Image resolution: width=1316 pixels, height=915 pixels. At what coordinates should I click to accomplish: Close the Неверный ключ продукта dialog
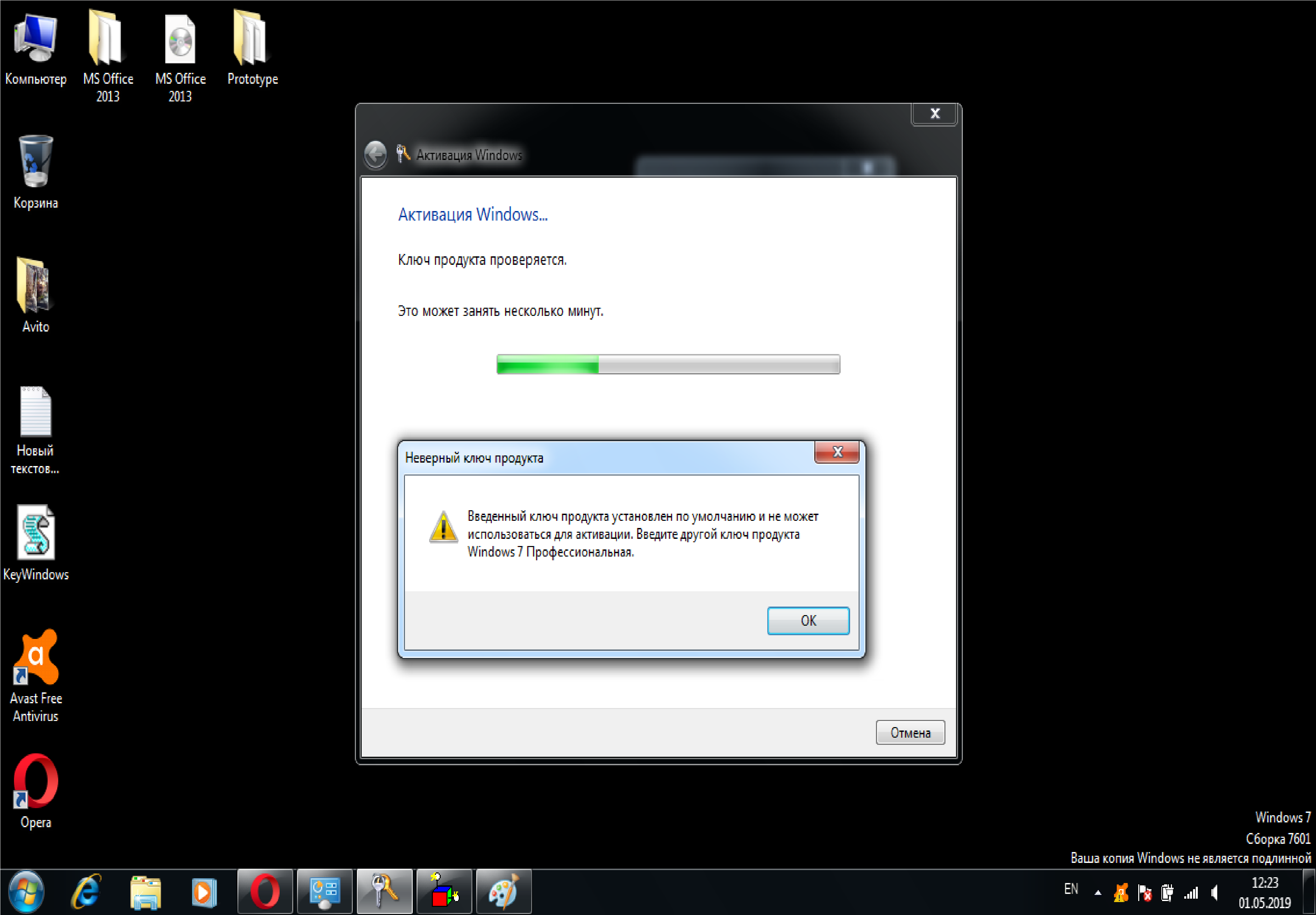837,452
